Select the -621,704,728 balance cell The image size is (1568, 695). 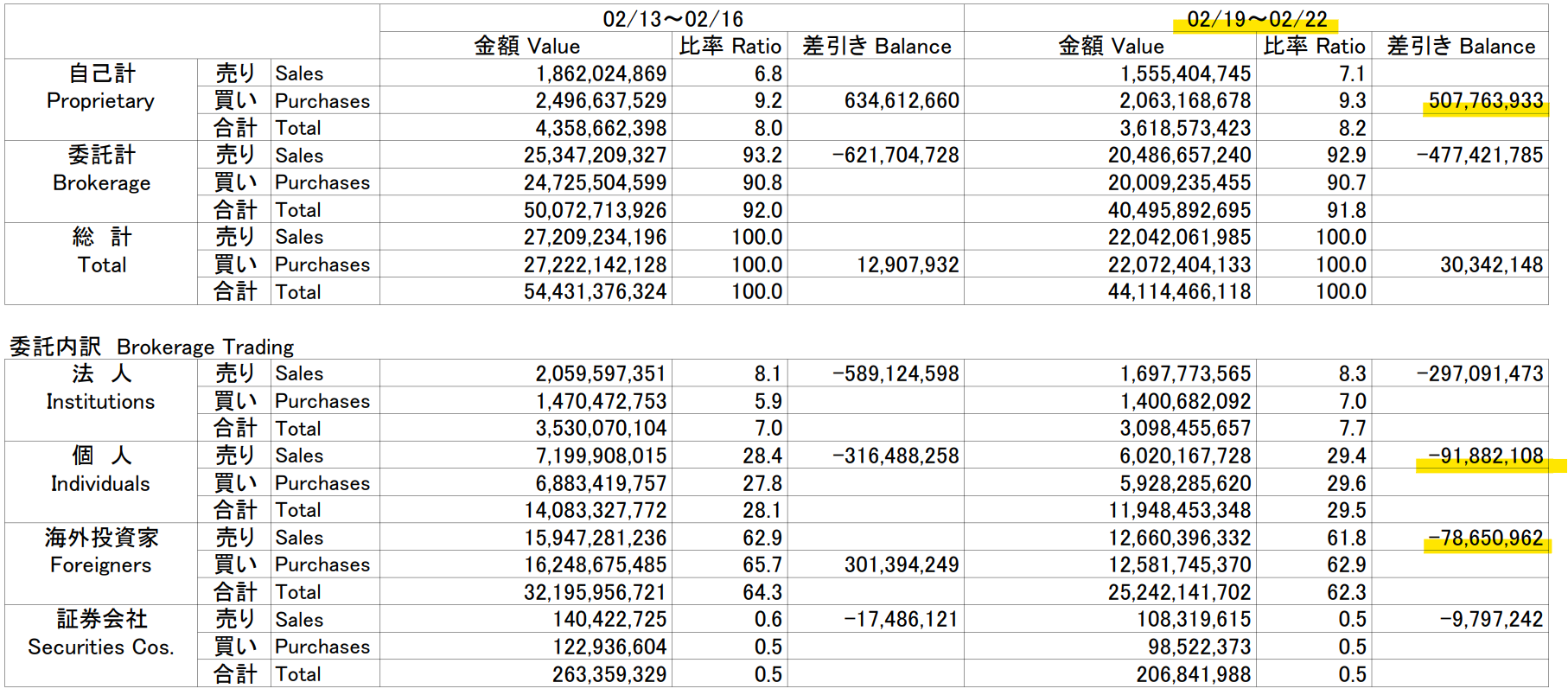[x=895, y=156]
